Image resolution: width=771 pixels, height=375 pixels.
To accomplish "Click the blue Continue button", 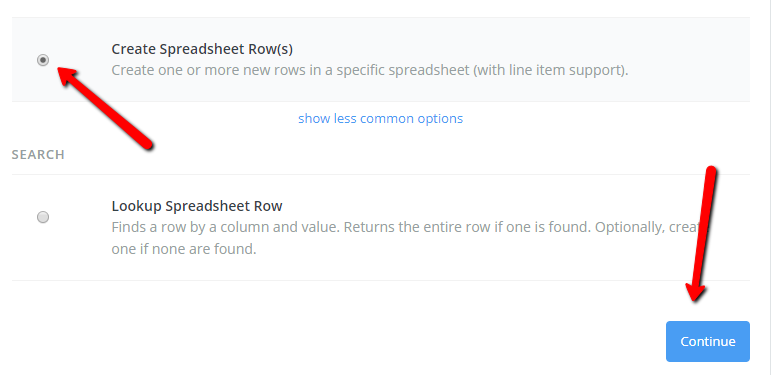I will 708,342.
